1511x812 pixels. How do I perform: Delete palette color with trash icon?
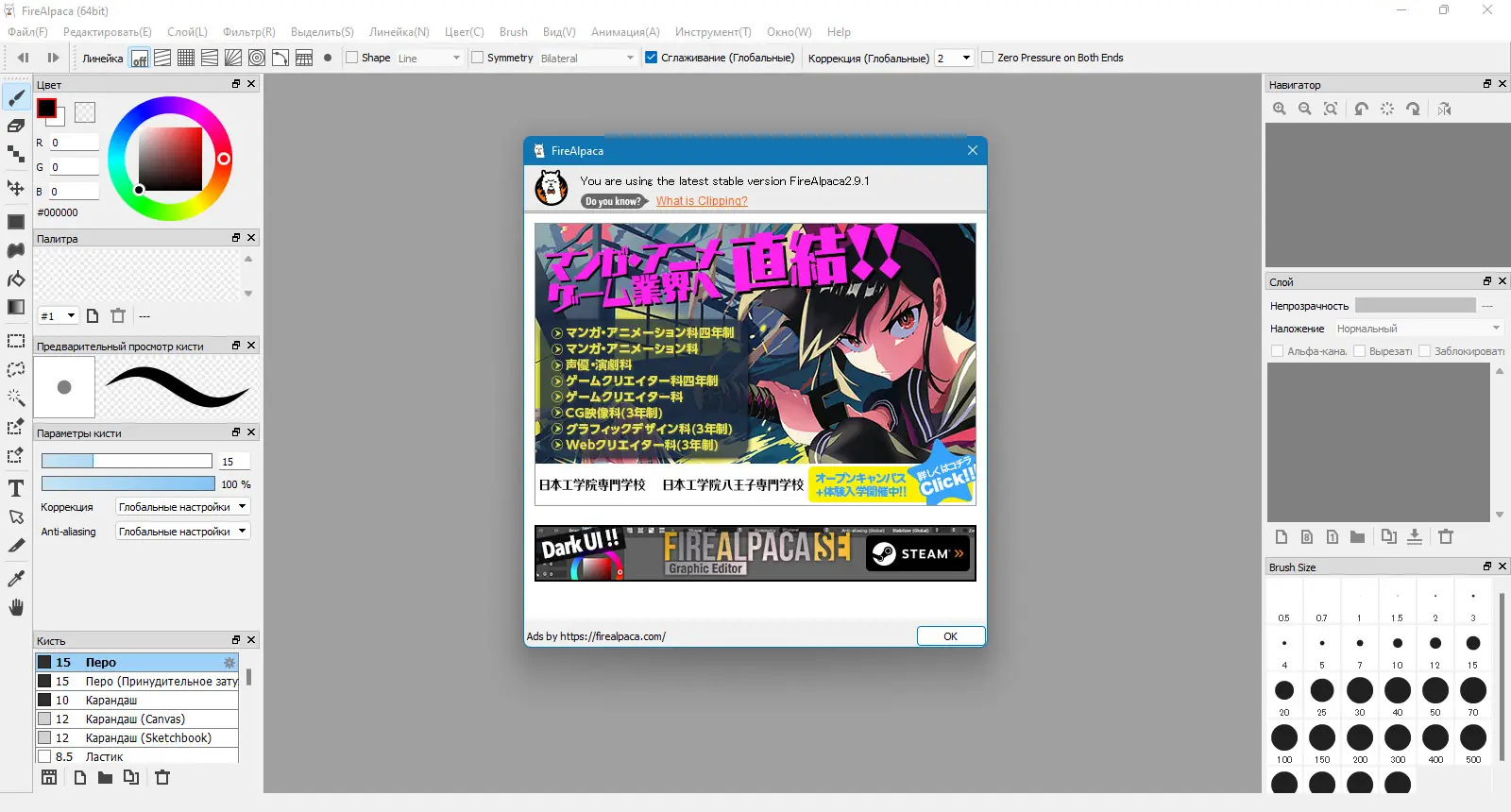pos(118,315)
